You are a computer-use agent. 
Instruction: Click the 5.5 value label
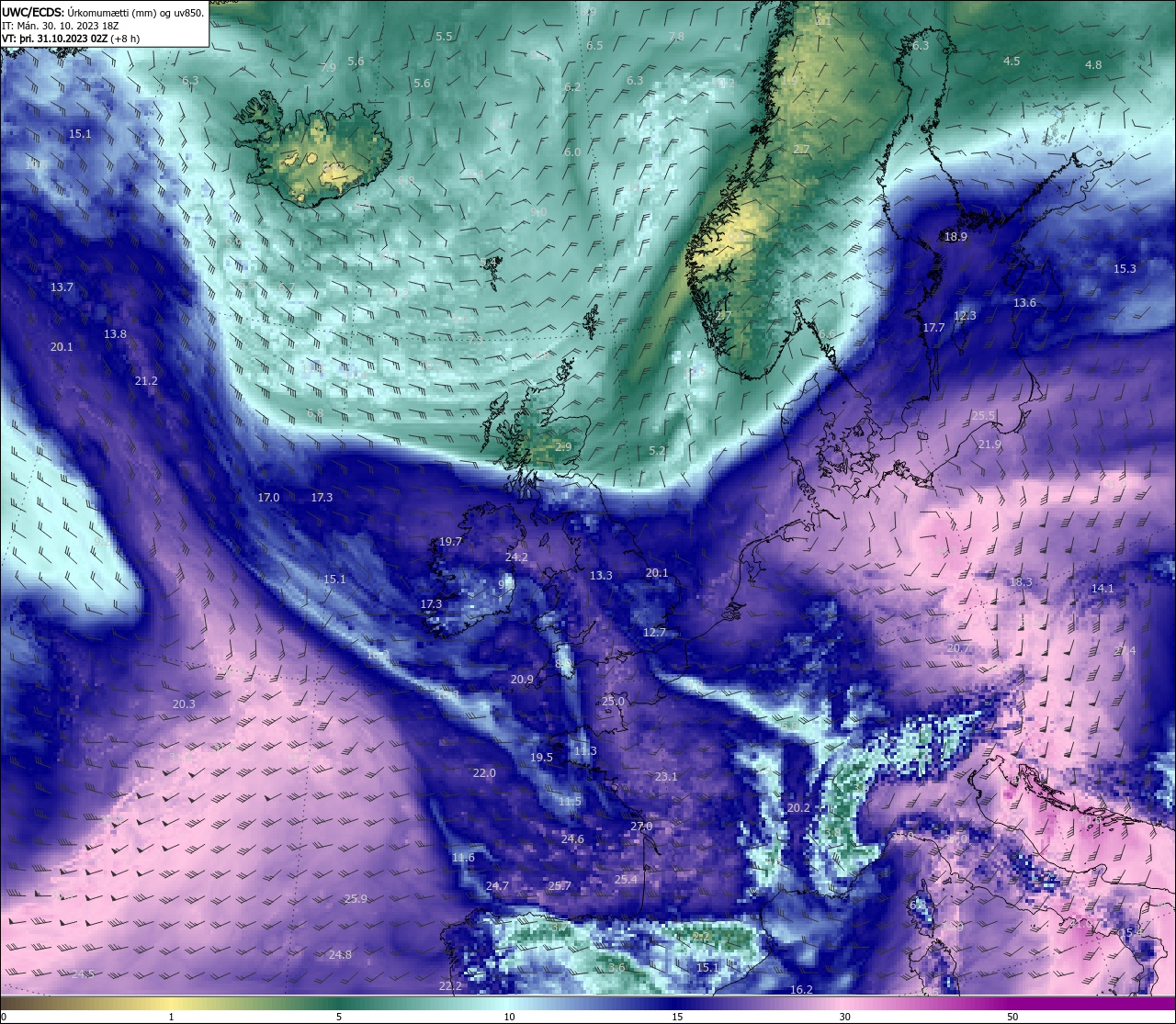(444, 36)
